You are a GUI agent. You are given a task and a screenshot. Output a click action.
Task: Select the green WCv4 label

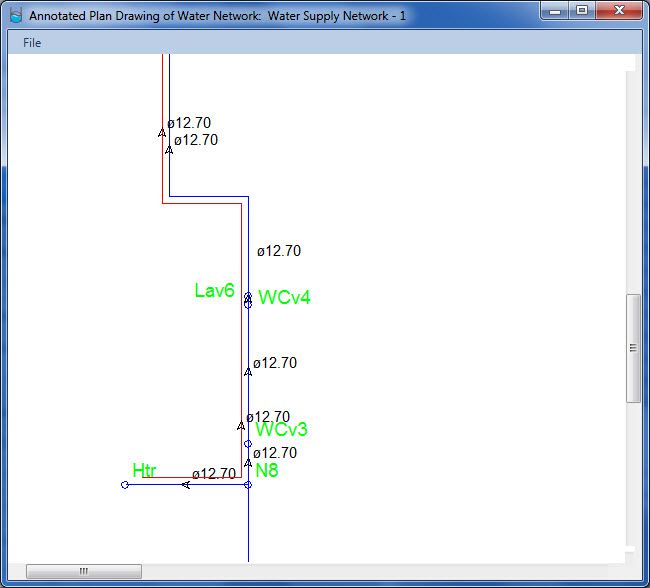[x=284, y=298]
